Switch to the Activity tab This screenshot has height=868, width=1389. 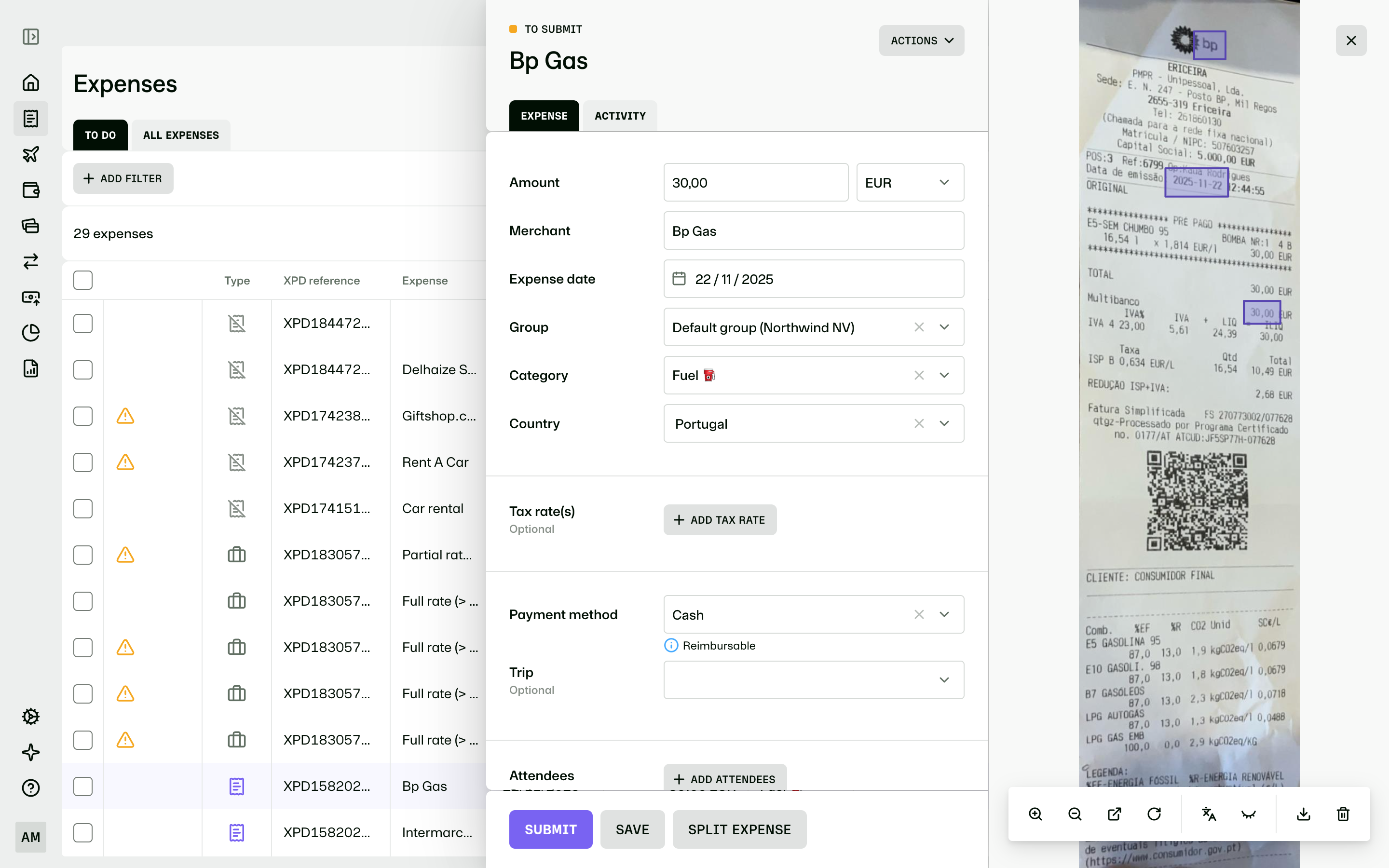pyautogui.click(x=620, y=116)
